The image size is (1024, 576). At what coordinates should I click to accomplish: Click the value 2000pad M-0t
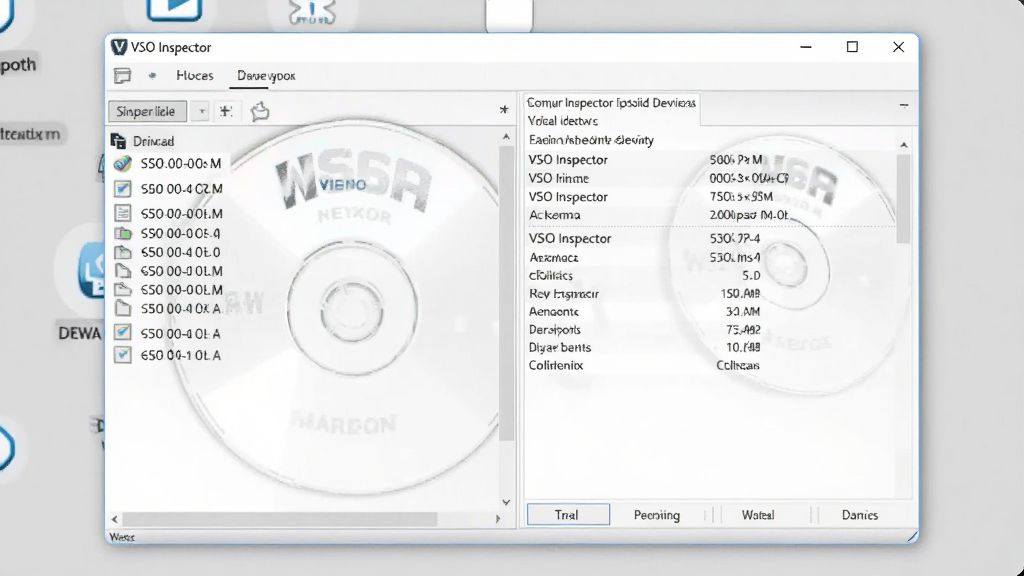coord(749,215)
